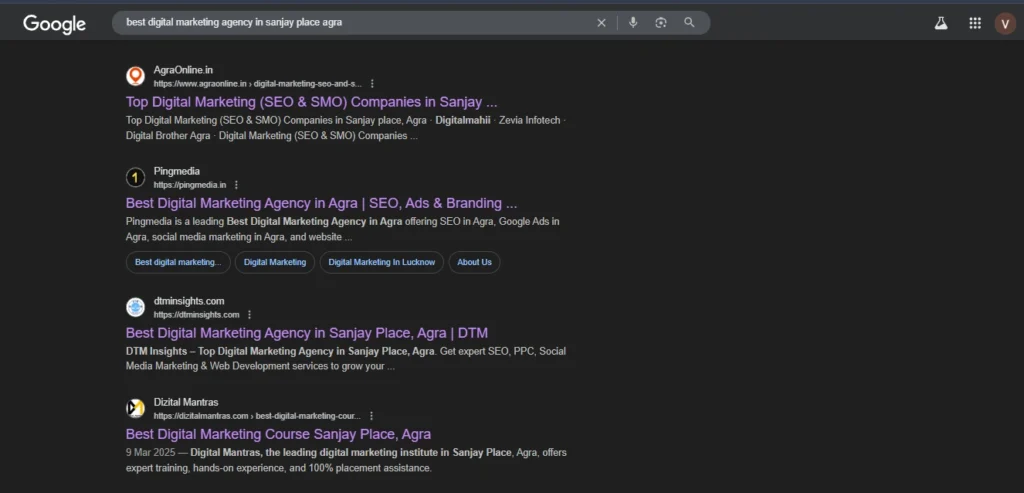Click the Pingmedia site favicon
The width and height of the screenshot is (1024, 493).
click(136, 178)
